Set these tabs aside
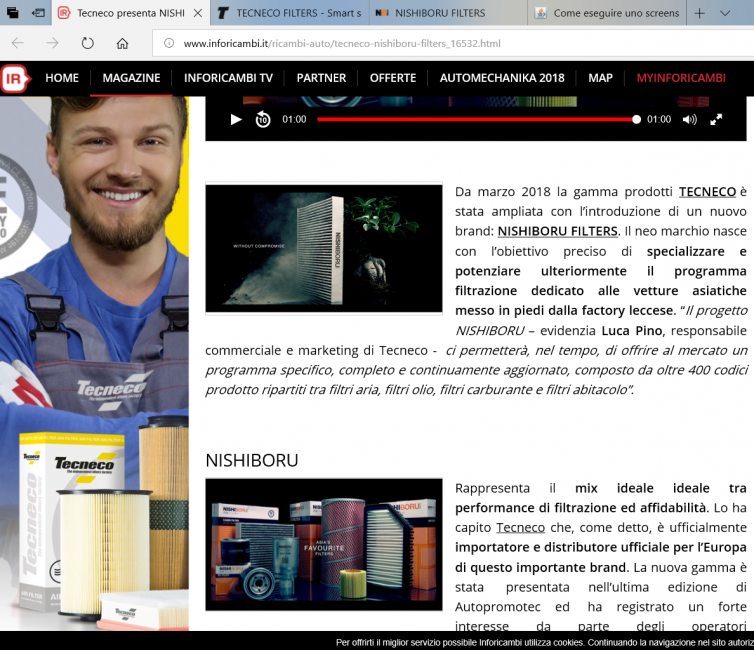This screenshot has height=650, width=754. [x=38, y=13]
